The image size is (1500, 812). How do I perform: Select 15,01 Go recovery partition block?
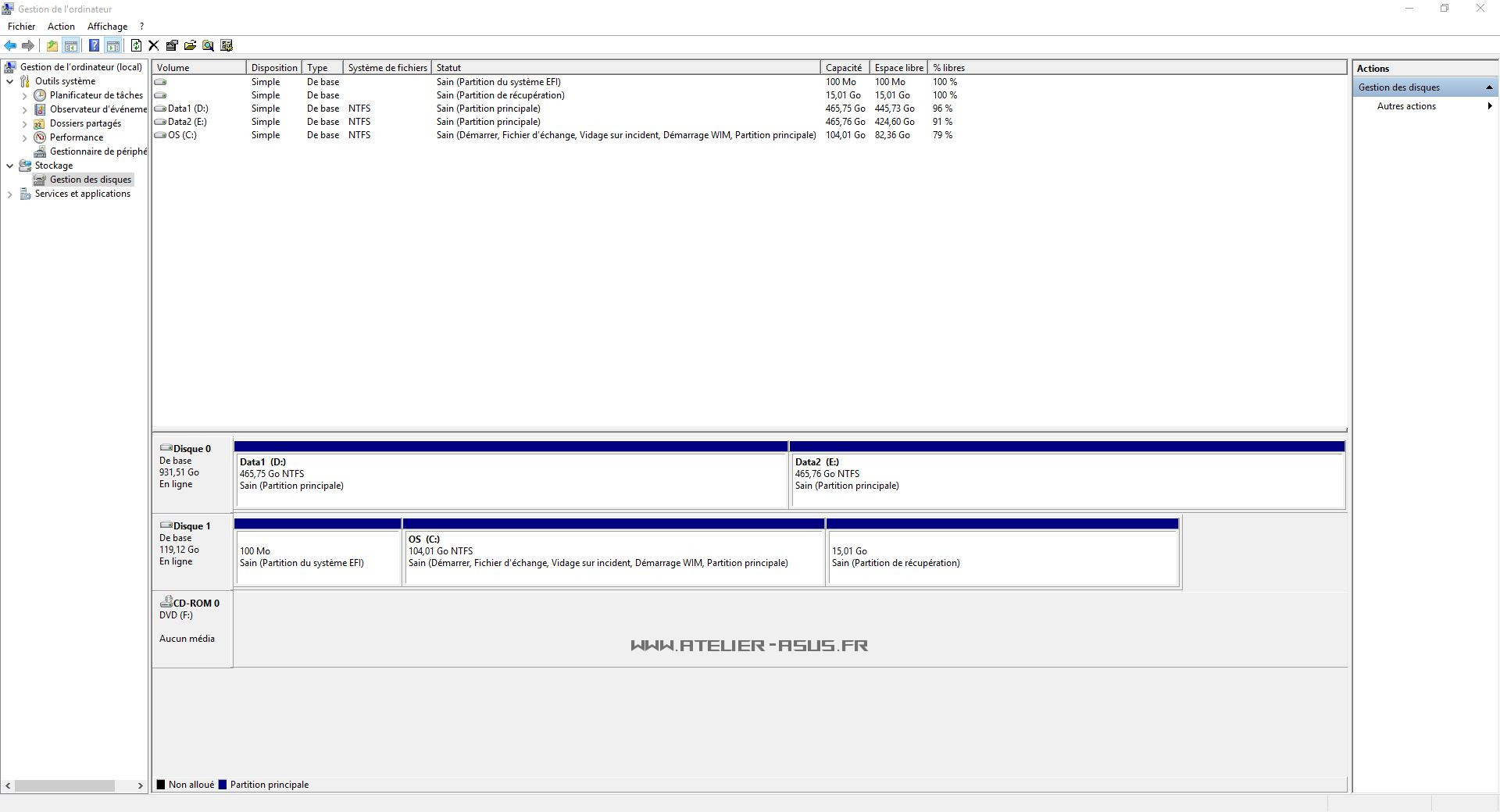tap(1002, 552)
